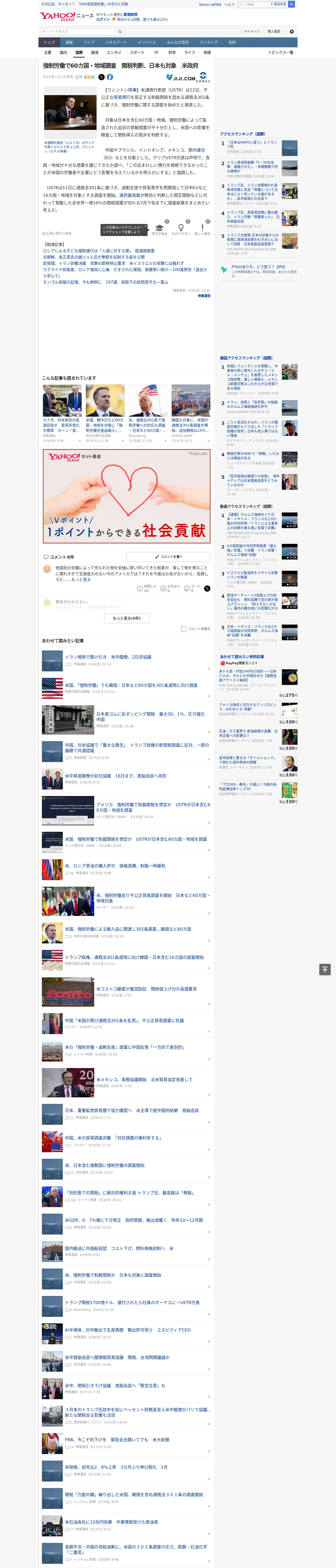
Task: Click the 共感した smiley reaction on comment
Action: point(140,589)
